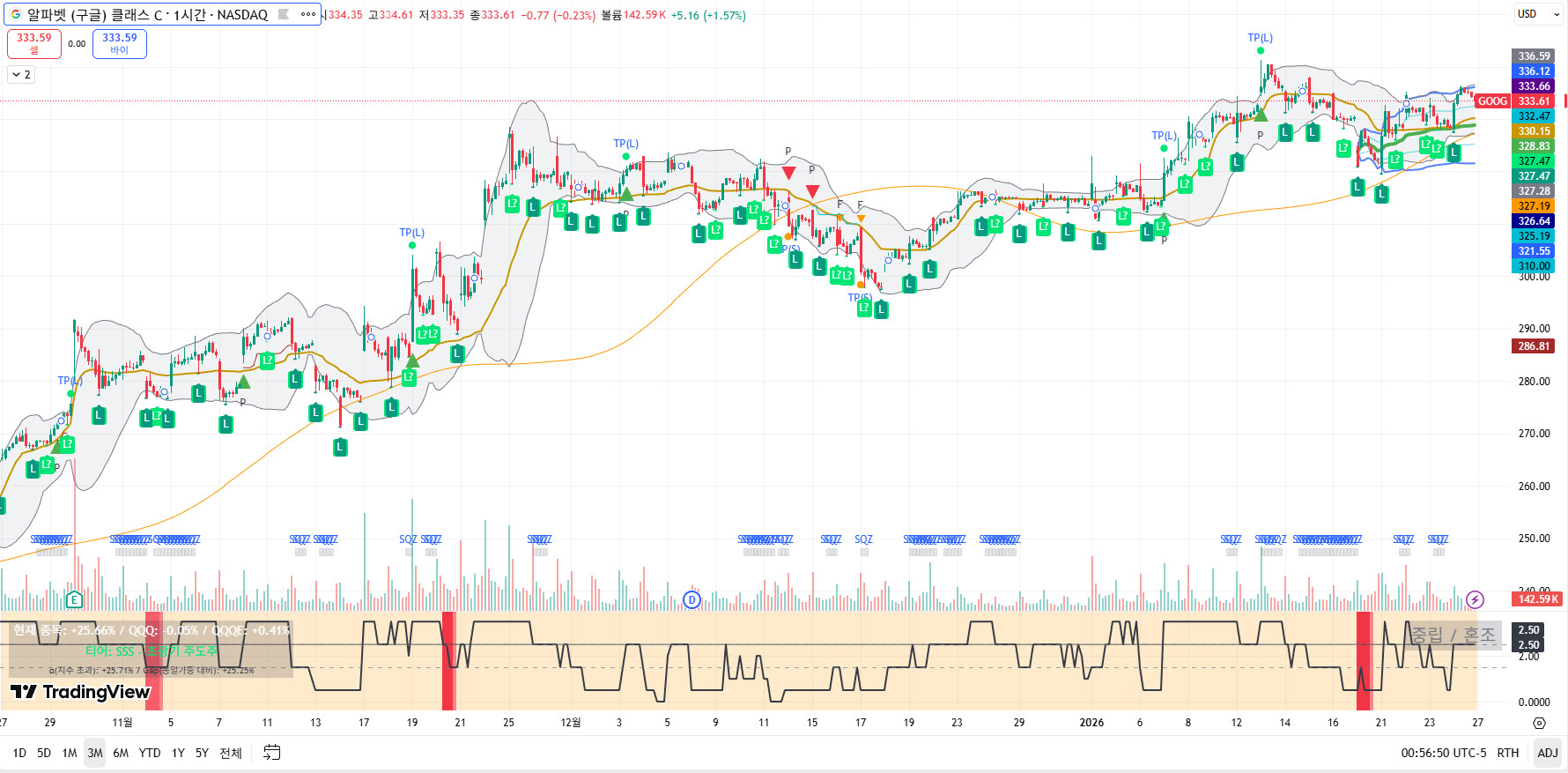Click the GOOG price label on the scale
The height and width of the screenshot is (773, 1568).
pyautogui.click(x=1492, y=101)
